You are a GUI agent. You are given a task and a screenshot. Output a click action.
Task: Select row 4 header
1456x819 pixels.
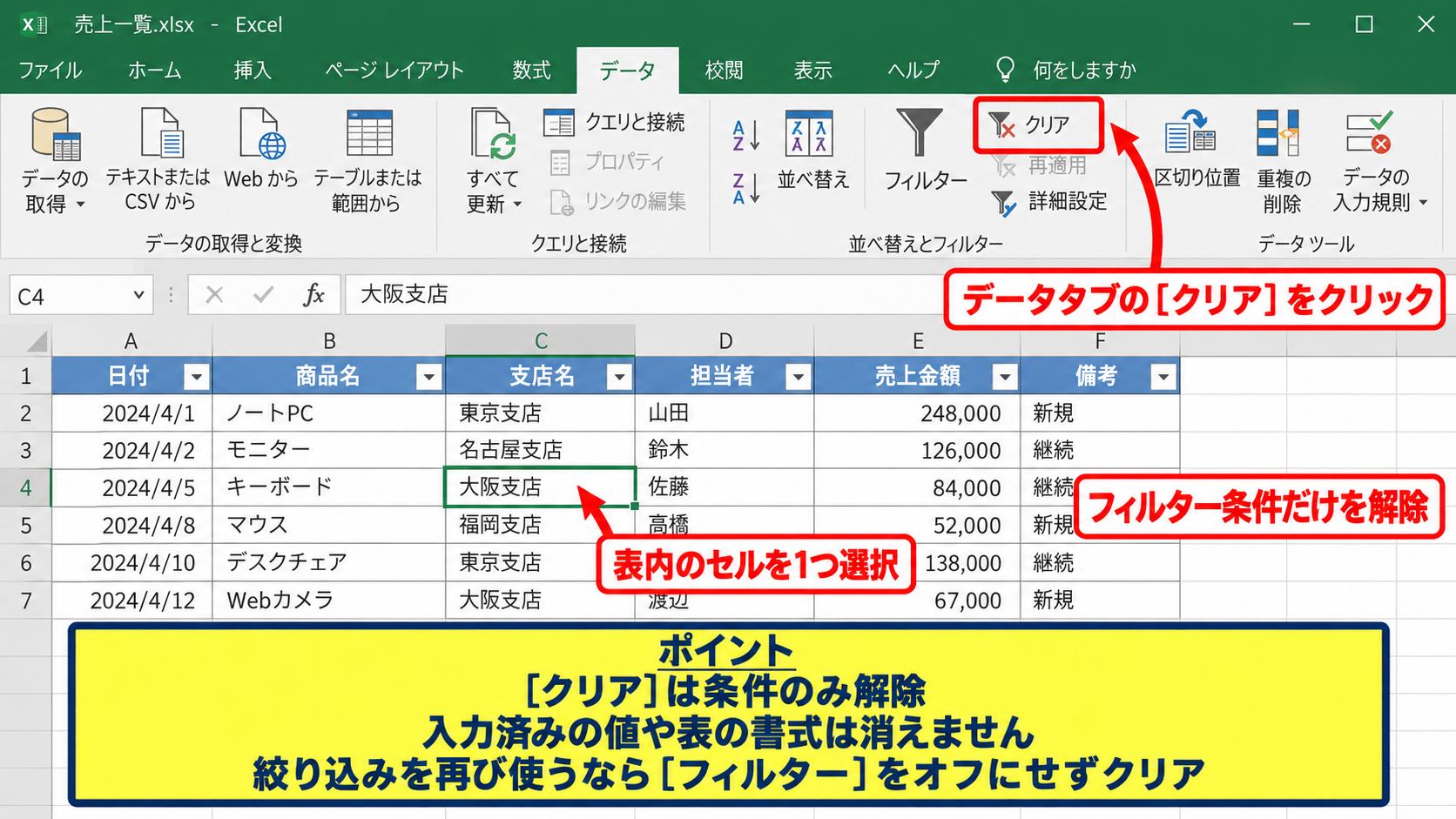click(25, 487)
